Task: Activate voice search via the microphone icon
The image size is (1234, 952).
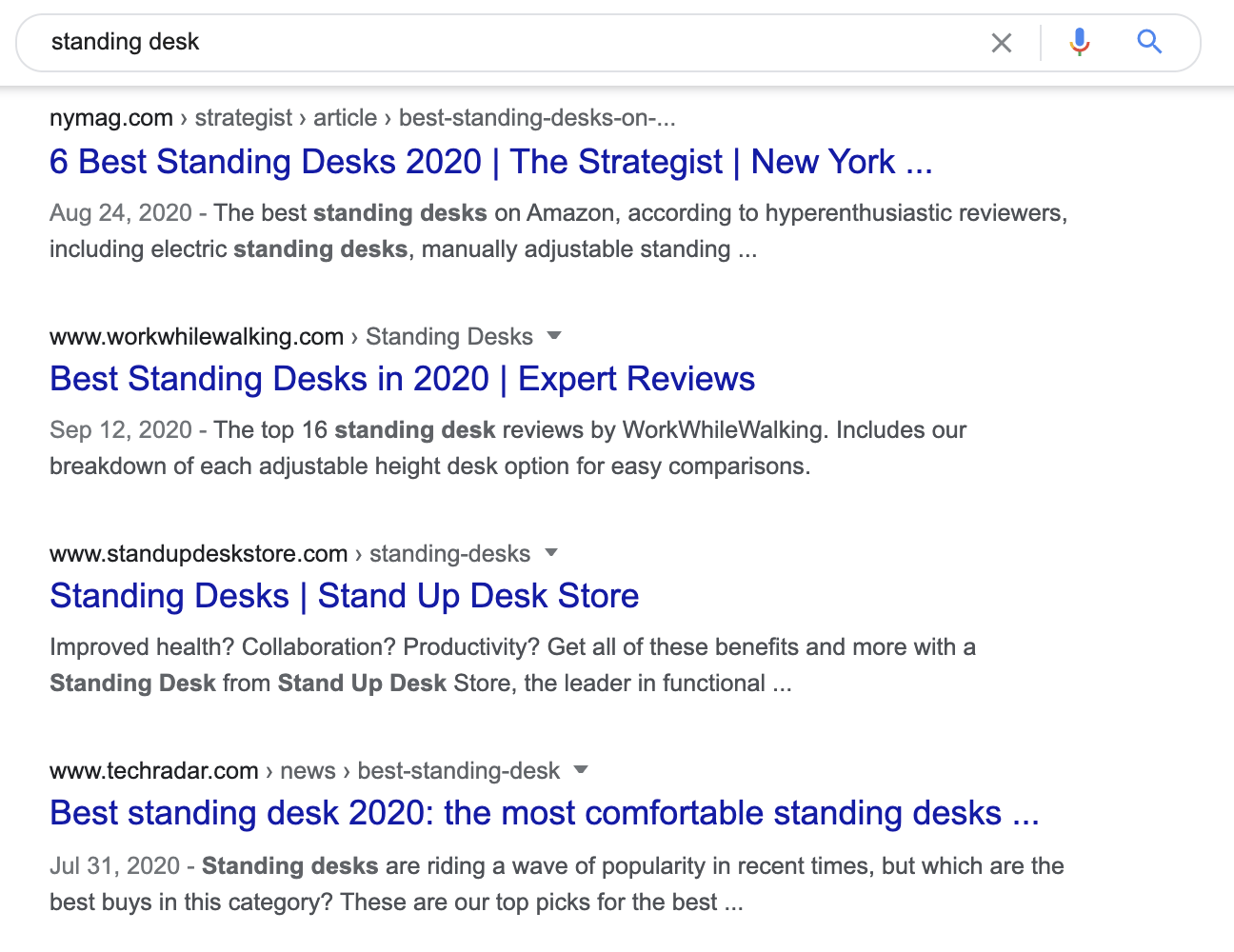Action: pos(1079,42)
